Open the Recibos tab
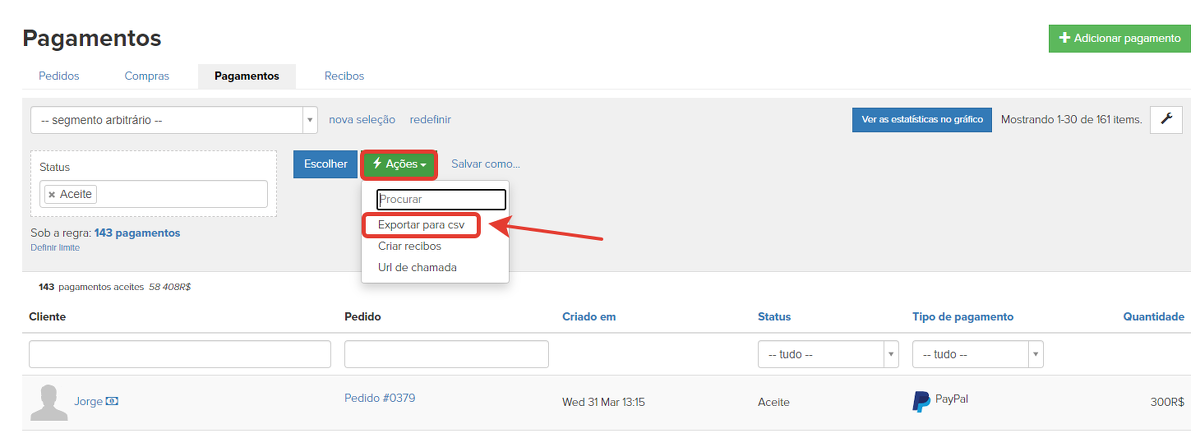Screen dimensions: 1200x438 pyautogui.click(x=344, y=76)
